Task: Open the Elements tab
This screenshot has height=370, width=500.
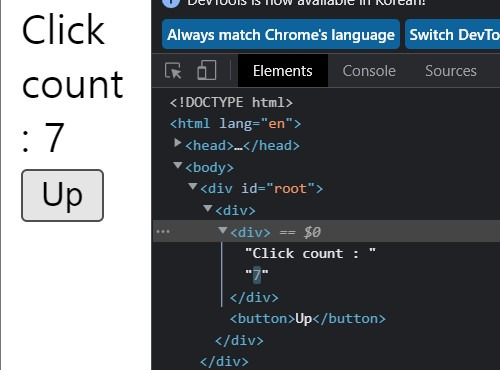Action: [x=283, y=71]
